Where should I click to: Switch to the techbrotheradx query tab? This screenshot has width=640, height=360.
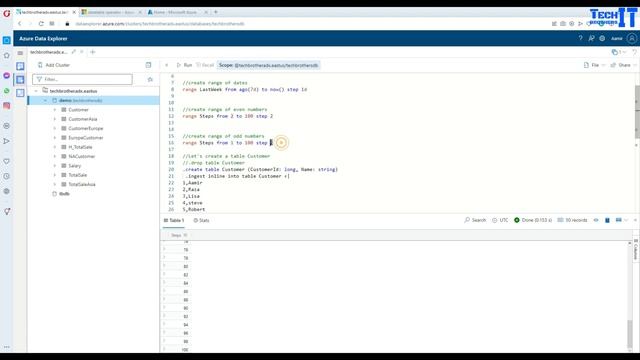[49, 52]
